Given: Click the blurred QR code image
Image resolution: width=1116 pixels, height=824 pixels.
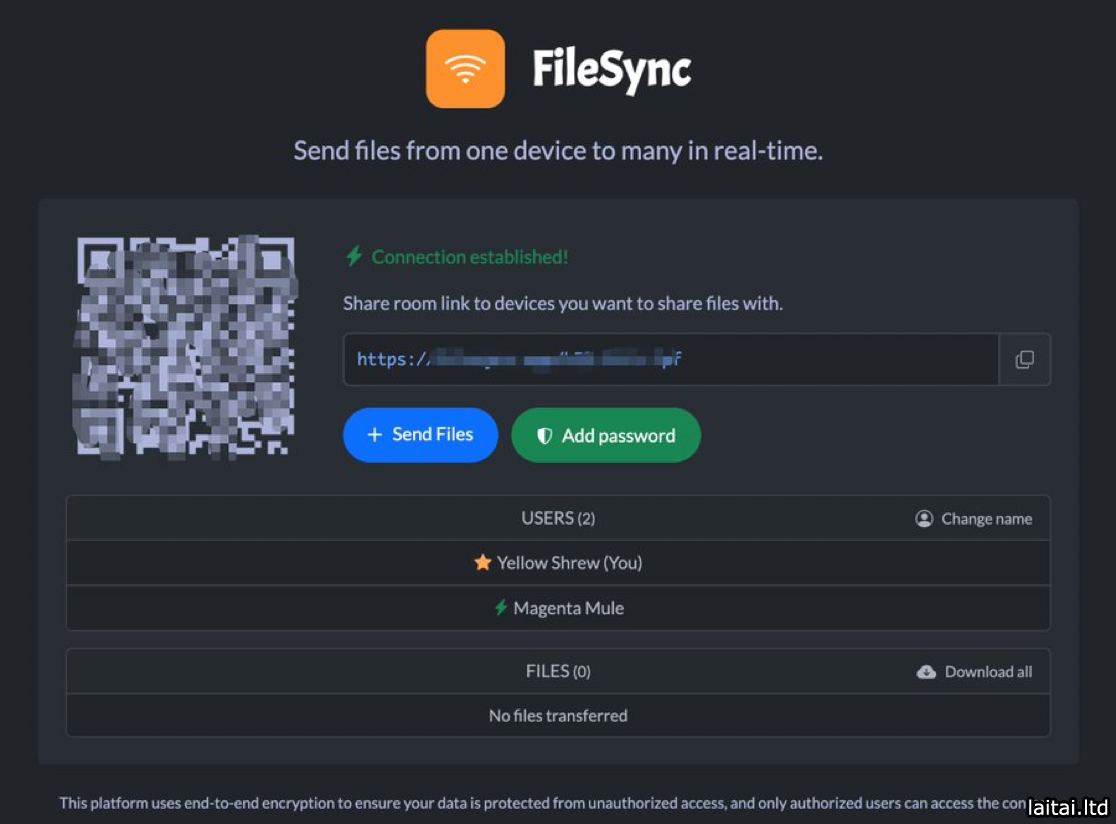Looking at the screenshot, I should (186, 347).
